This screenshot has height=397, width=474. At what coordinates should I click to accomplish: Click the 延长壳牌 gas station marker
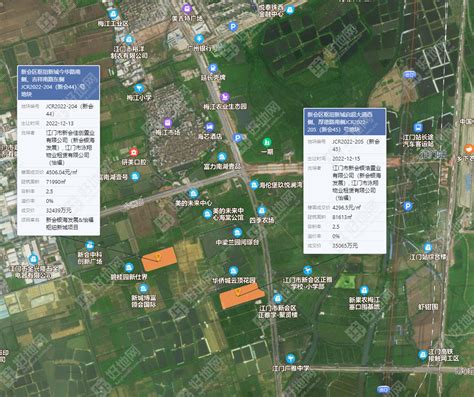coord(213,69)
